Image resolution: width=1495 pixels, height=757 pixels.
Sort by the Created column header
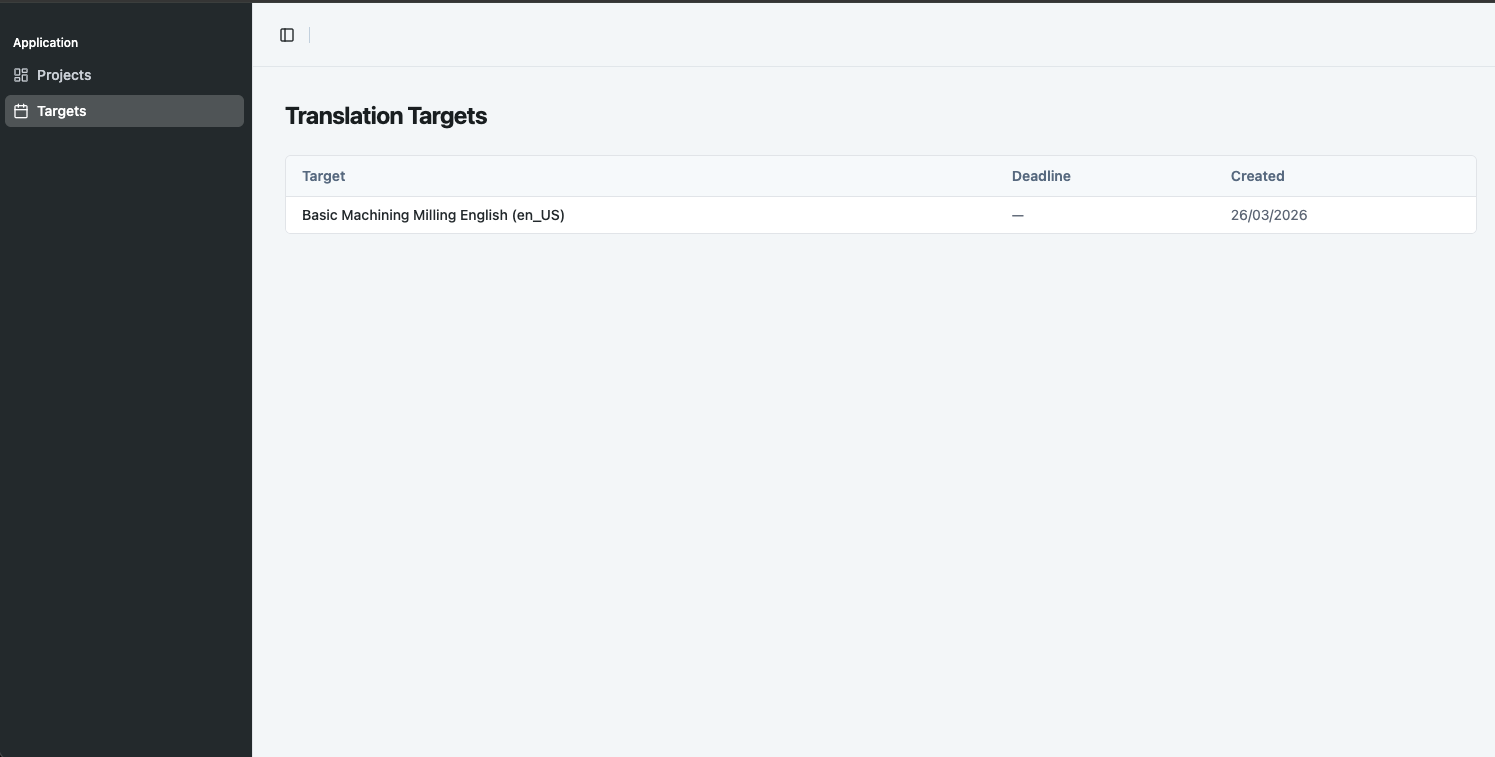[x=1257, y=176]
